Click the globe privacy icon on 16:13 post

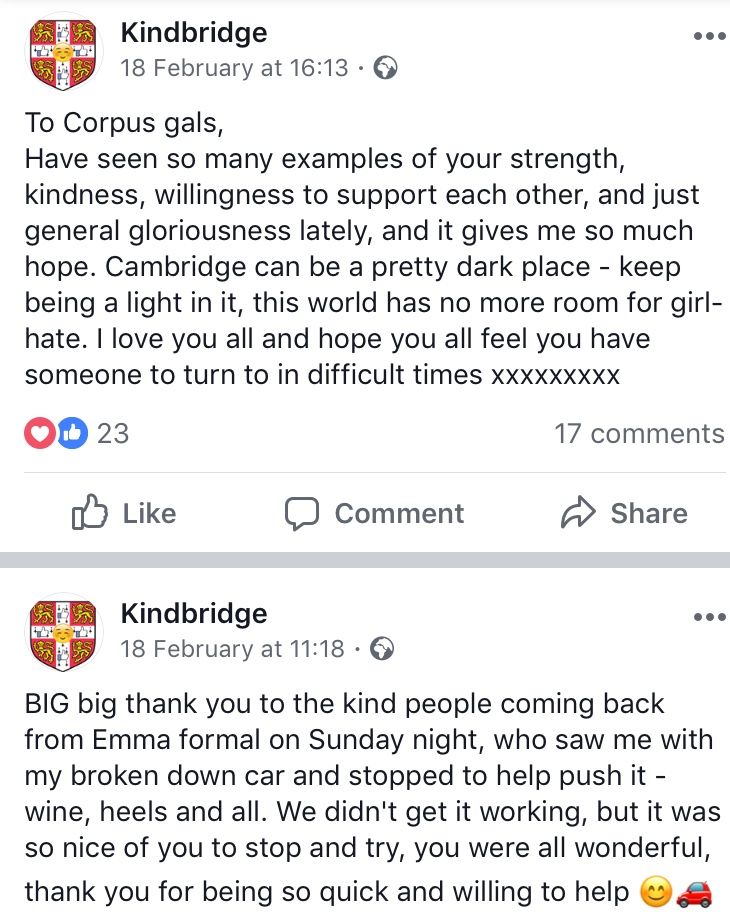tap(386, 68)
